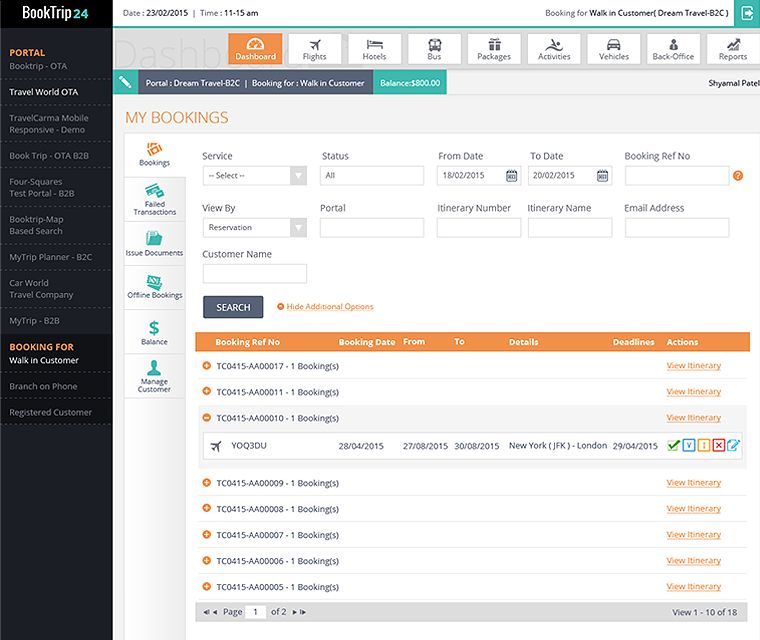The height and width of the screenshot is (640, 760).
Task: Expand booking TC0415-AA00017 row
Action: [x=206, y=366]
